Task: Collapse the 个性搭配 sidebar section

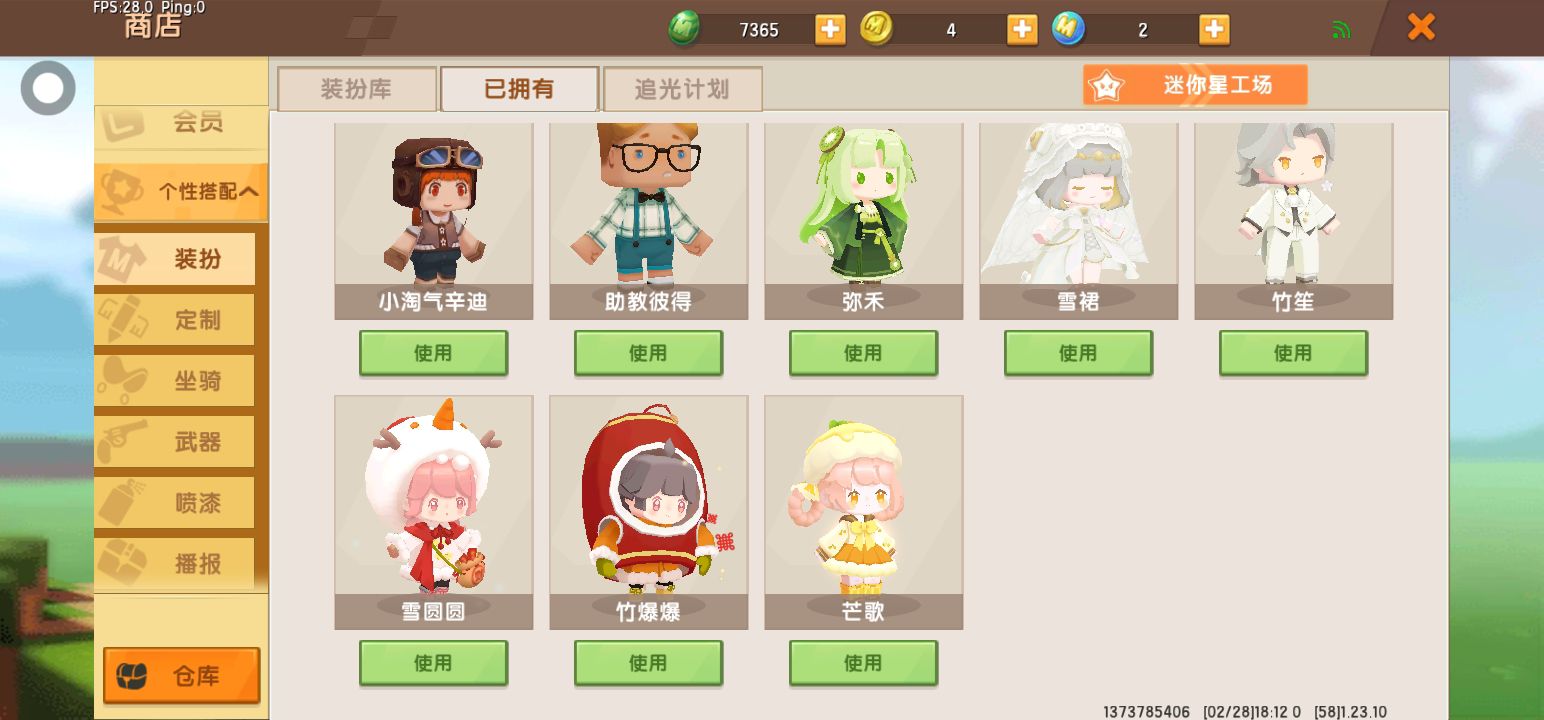Action: click(x=181, y=191)
